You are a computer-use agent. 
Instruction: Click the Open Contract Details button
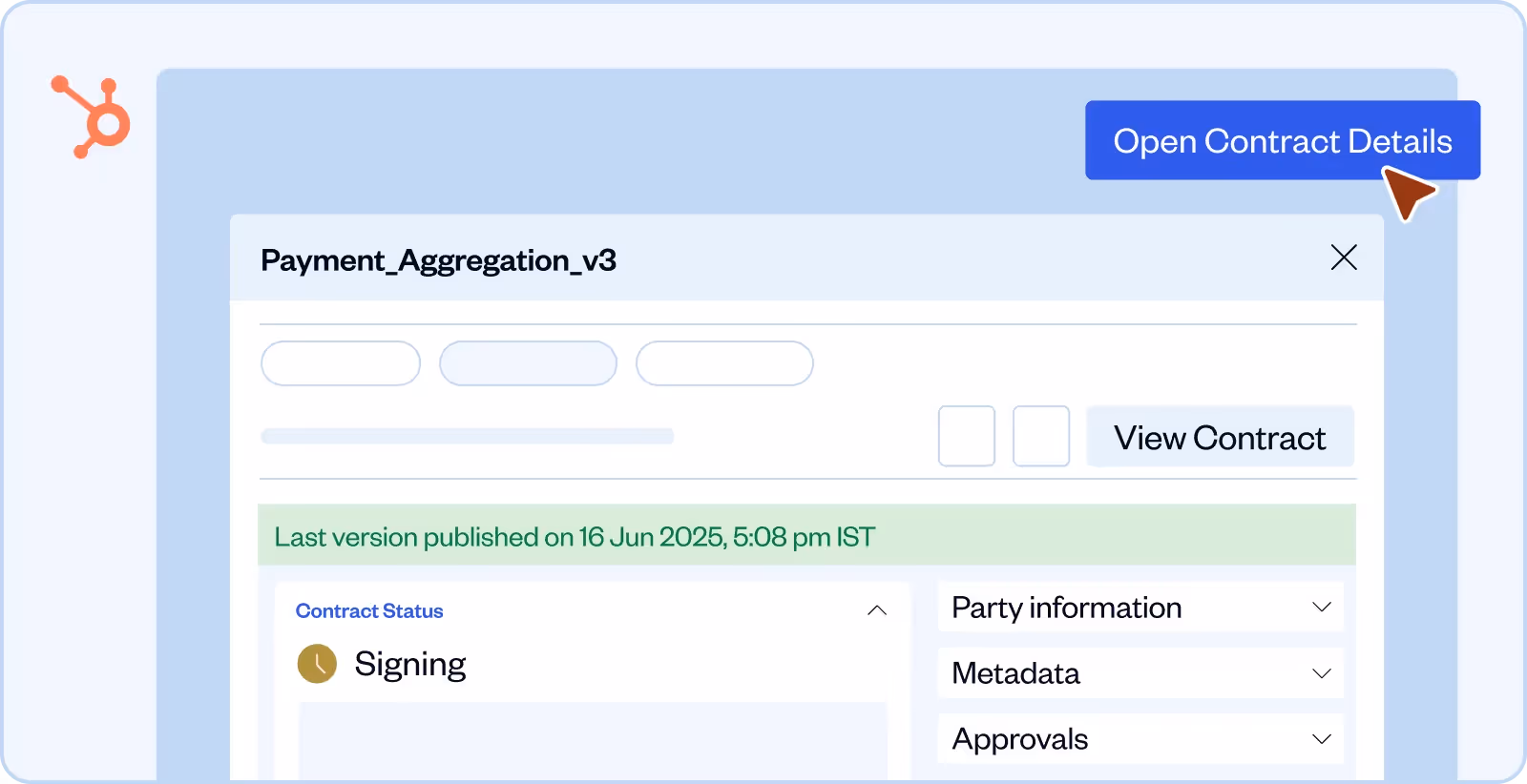[x=1282, y=140]
